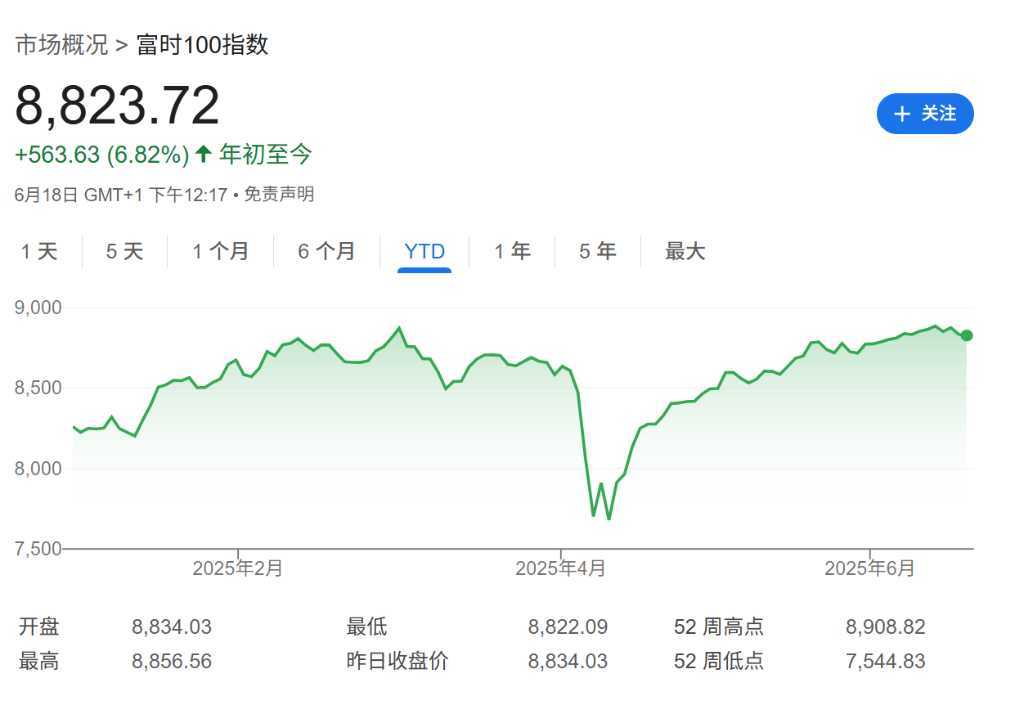Viewport: 1024px width, 702px height.
Task: Switch to the 6 个月 tab
Action: [x=327, y=251]
